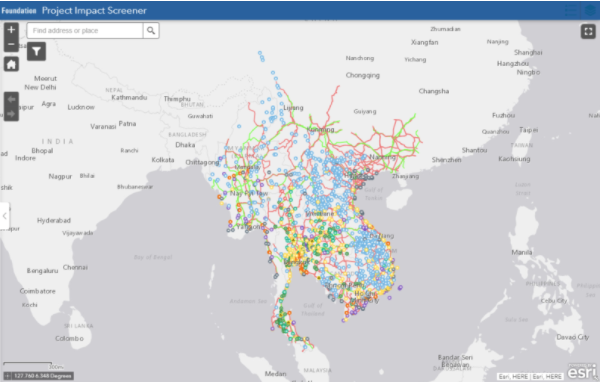This screenshot has width=614, height=390.
Task: Toggle fullscreen map view
Action: point(588,31)
